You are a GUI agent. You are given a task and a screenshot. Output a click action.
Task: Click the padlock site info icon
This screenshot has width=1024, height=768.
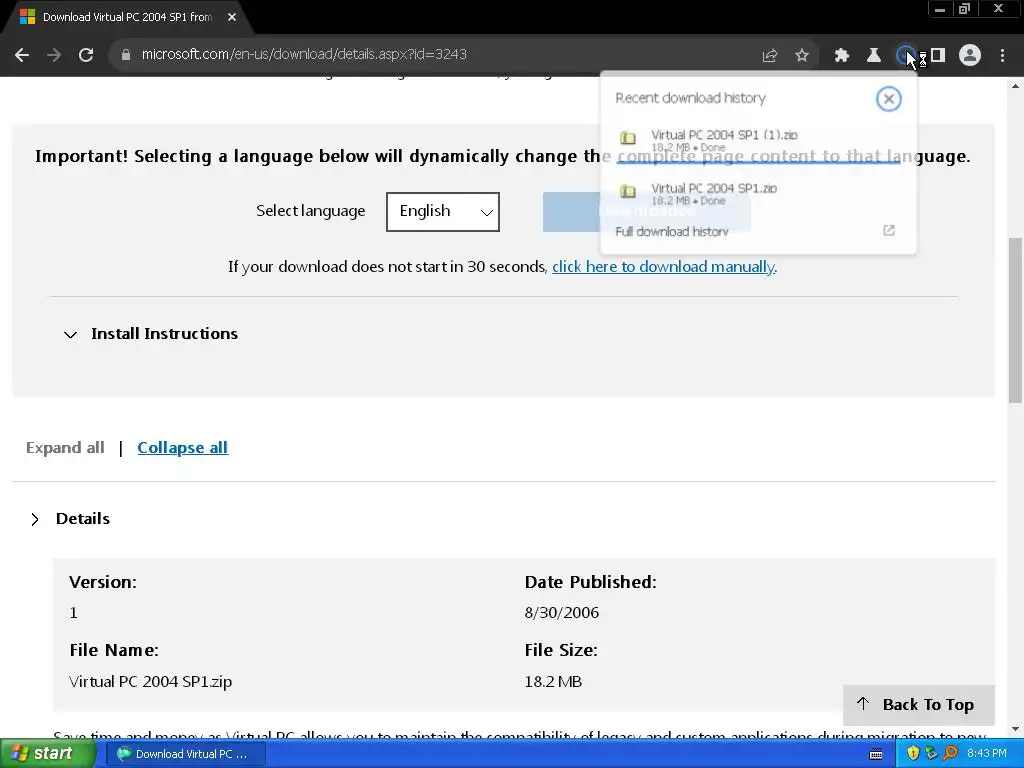pos(126,55)
